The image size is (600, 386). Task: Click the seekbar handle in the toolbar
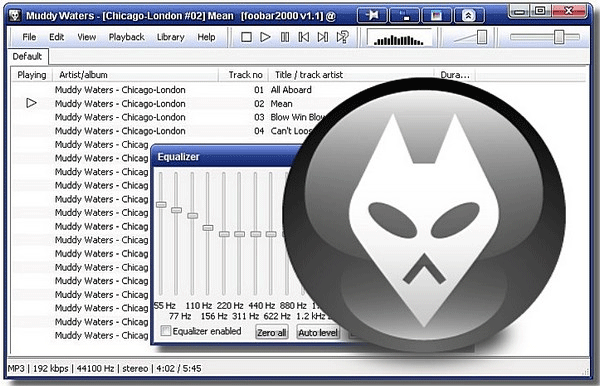[x=559, y=37]
